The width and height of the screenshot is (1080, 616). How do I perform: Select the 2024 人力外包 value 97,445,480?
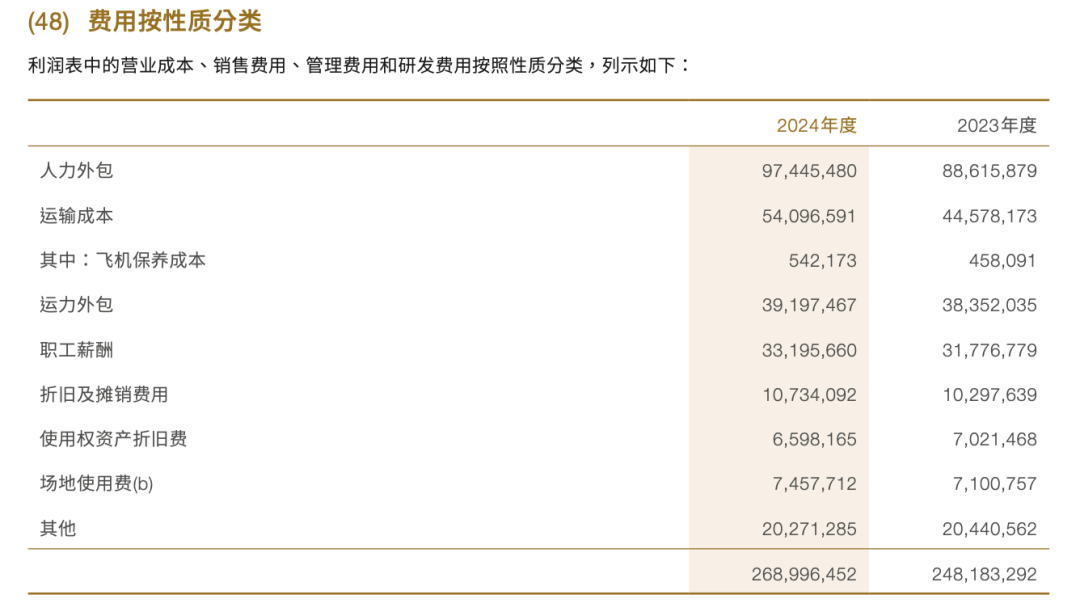(x=809, y=171)
